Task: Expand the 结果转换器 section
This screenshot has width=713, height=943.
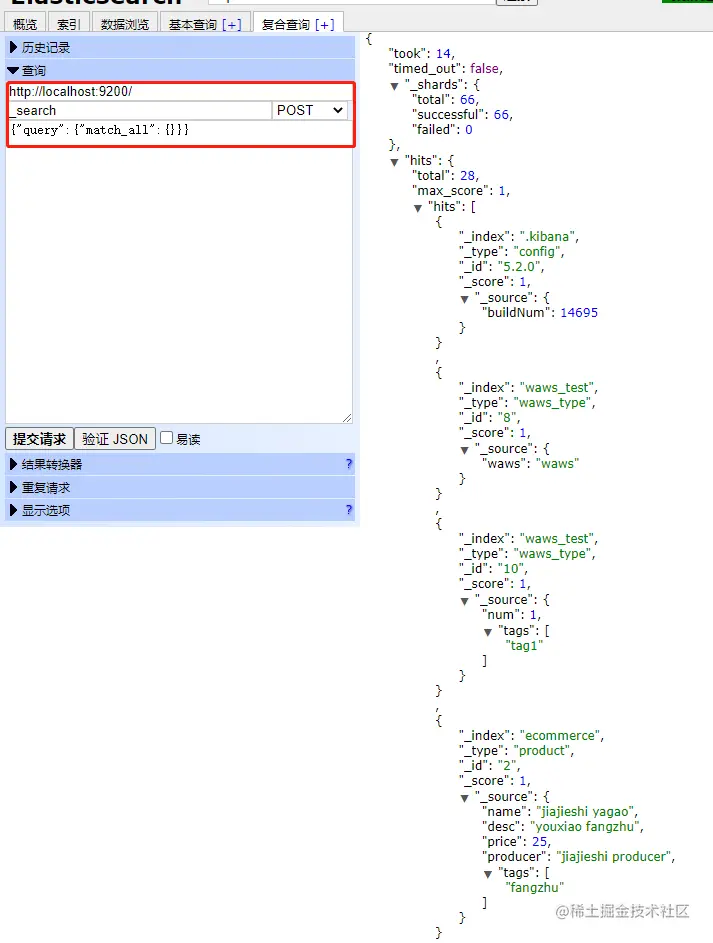Action: pos(180,464)
